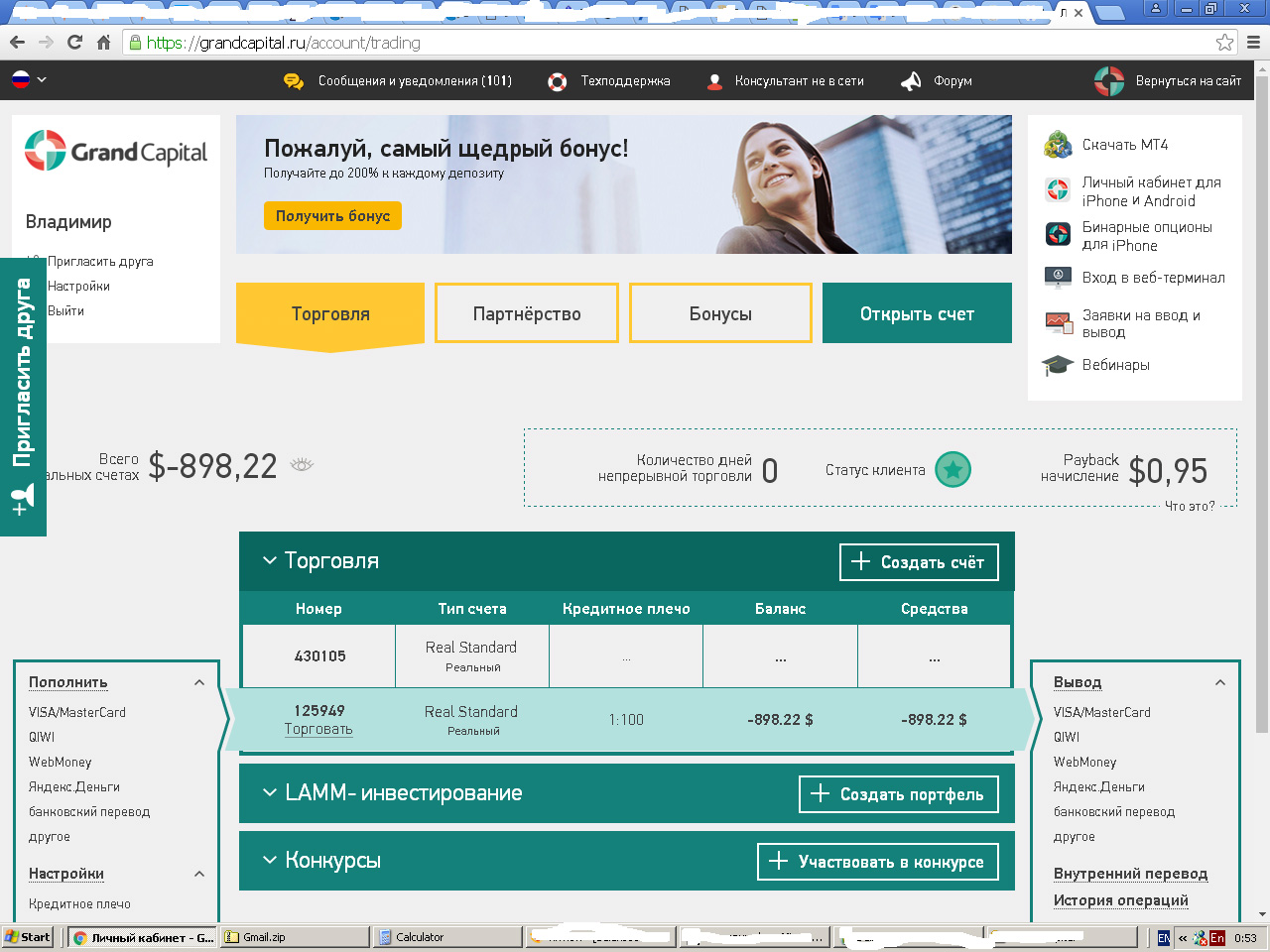Click the web terminal monitor icon
Viewport: 1270px width, 952px height.
(x=1058, y=278)
